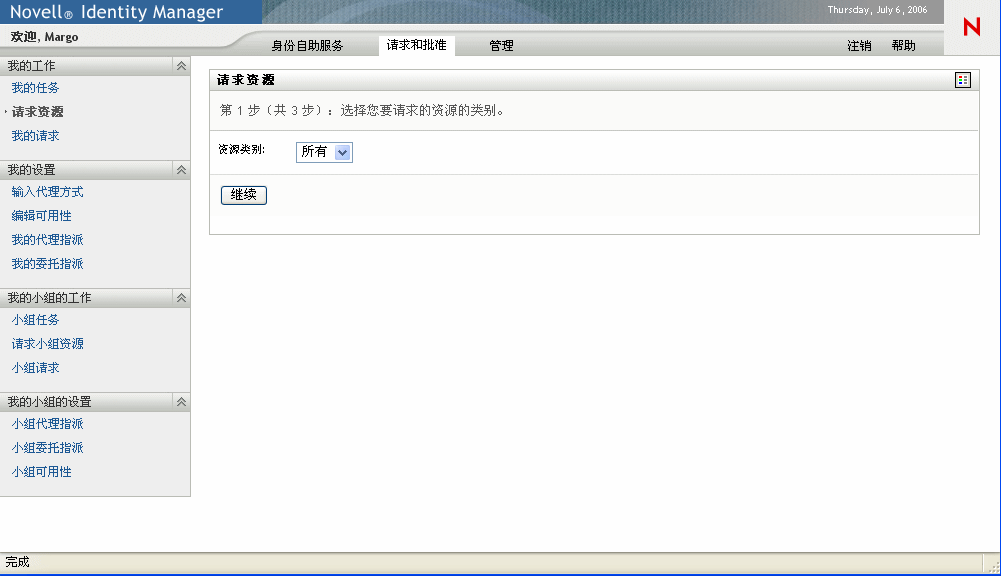This screenshot has width=1001, height=576.
Task: Switch to the 身份自助服务 tab
Action: click(x=309, y=44)
